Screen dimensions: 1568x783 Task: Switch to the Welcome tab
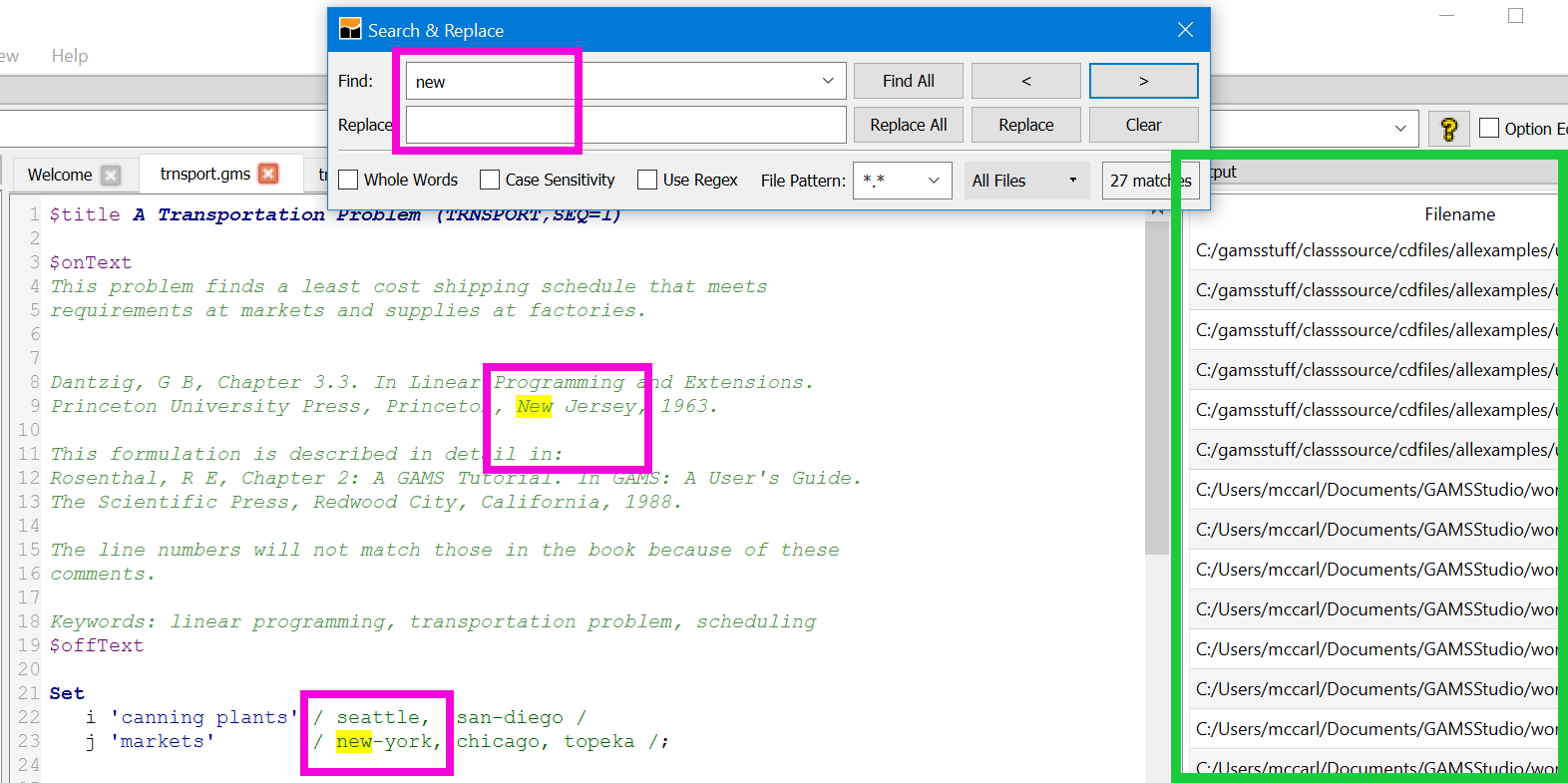(60, 175)
